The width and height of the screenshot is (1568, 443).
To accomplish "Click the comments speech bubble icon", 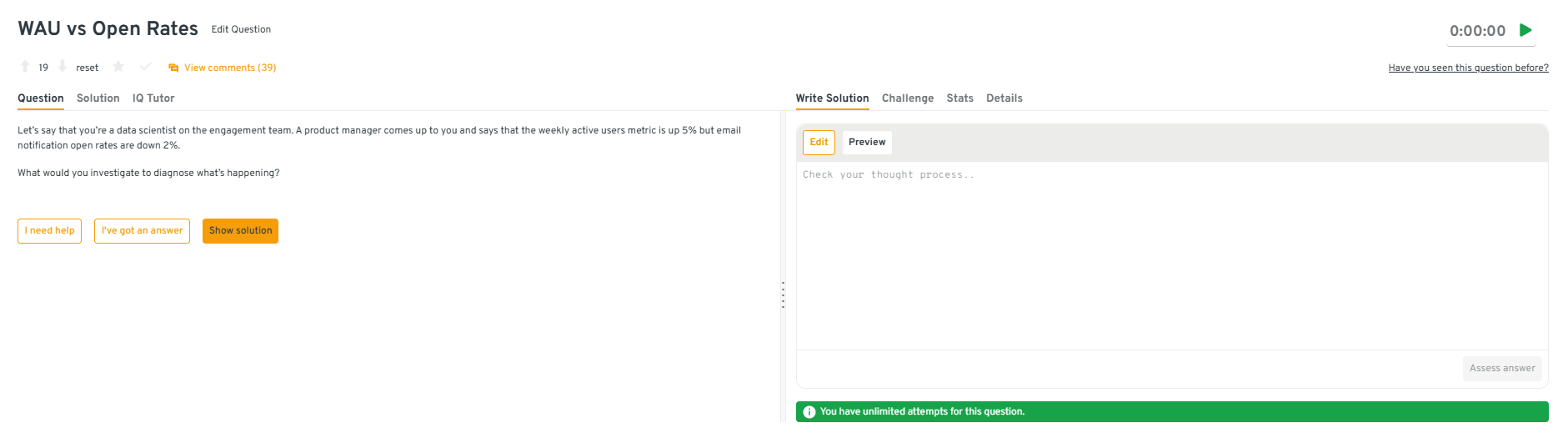I will coord(173,68).
